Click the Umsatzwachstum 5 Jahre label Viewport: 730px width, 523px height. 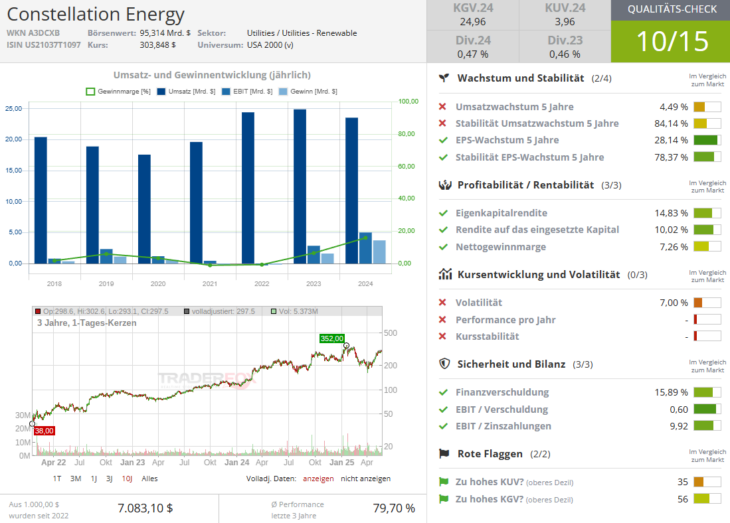click(x=514, y=107)
